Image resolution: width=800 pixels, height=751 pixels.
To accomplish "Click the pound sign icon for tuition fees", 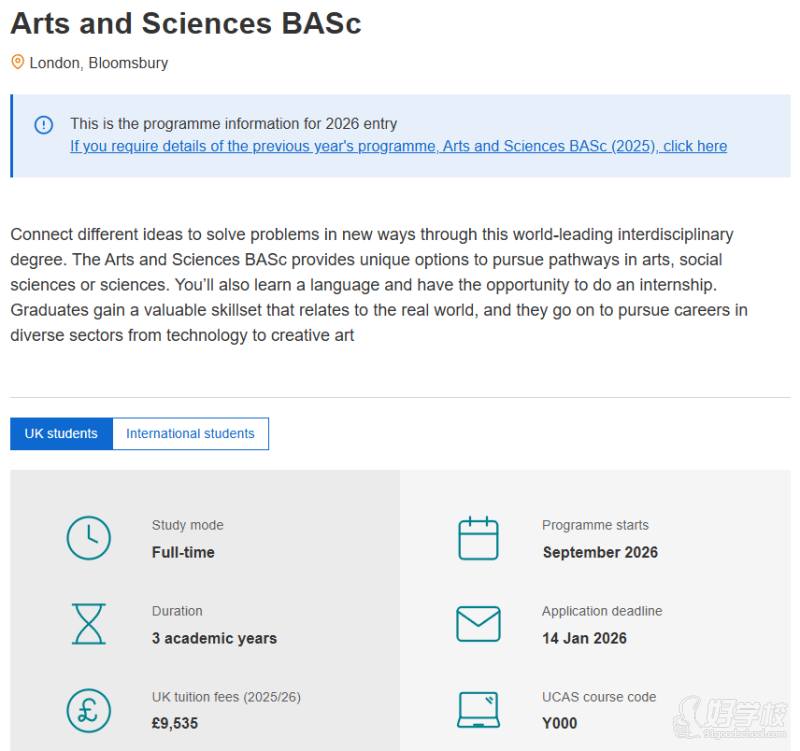I will coord(89,710).
